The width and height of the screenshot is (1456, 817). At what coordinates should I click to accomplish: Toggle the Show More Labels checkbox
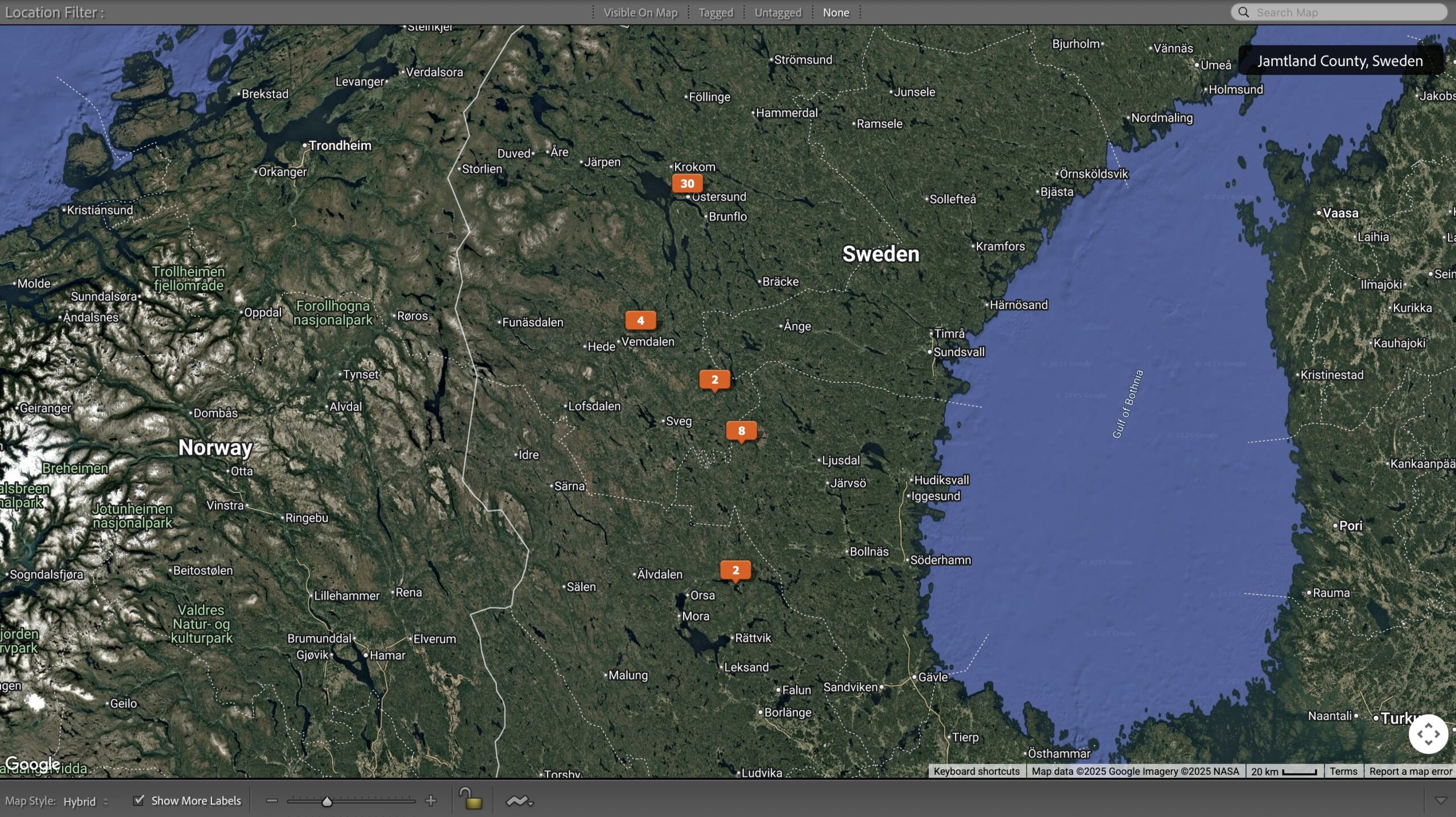tap(138, 800)
